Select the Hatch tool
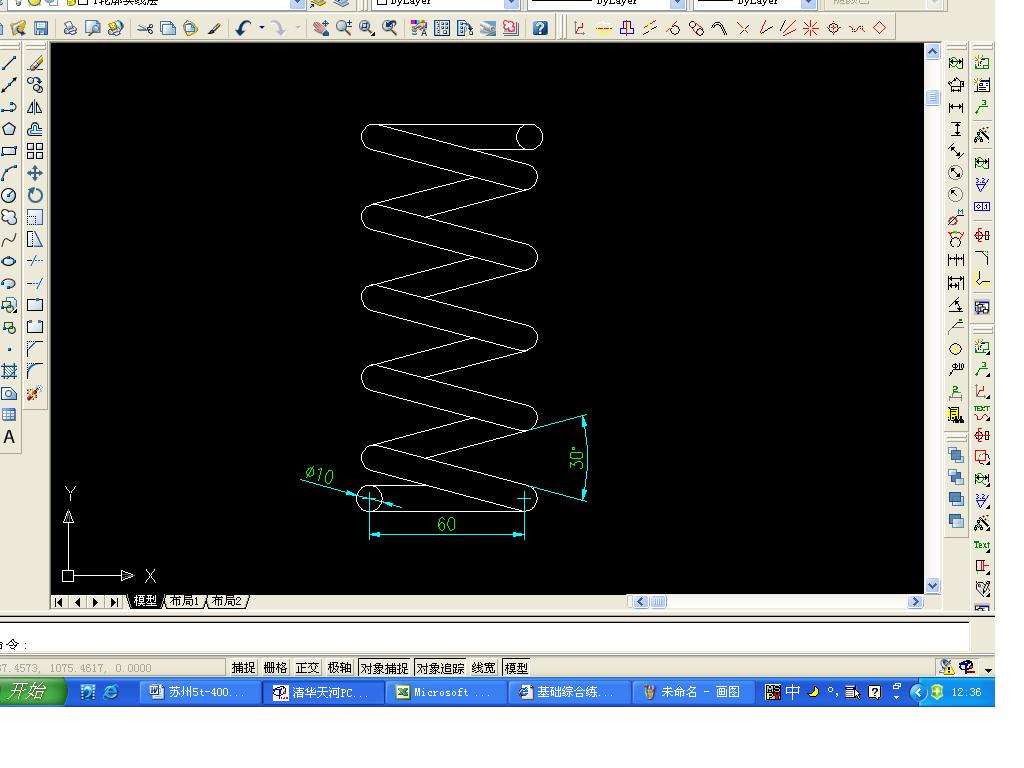Viewport: 1024px width, 768px height. (8, 372)
